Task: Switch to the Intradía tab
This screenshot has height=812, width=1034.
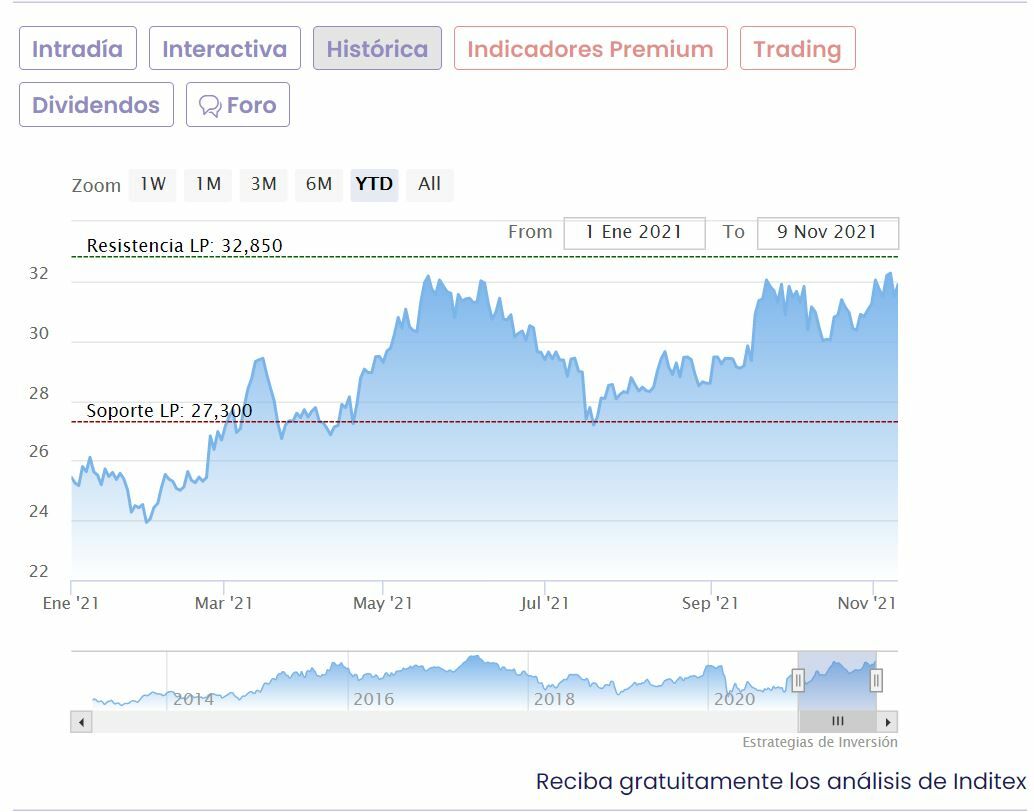Action: click(x=77, y=49)
